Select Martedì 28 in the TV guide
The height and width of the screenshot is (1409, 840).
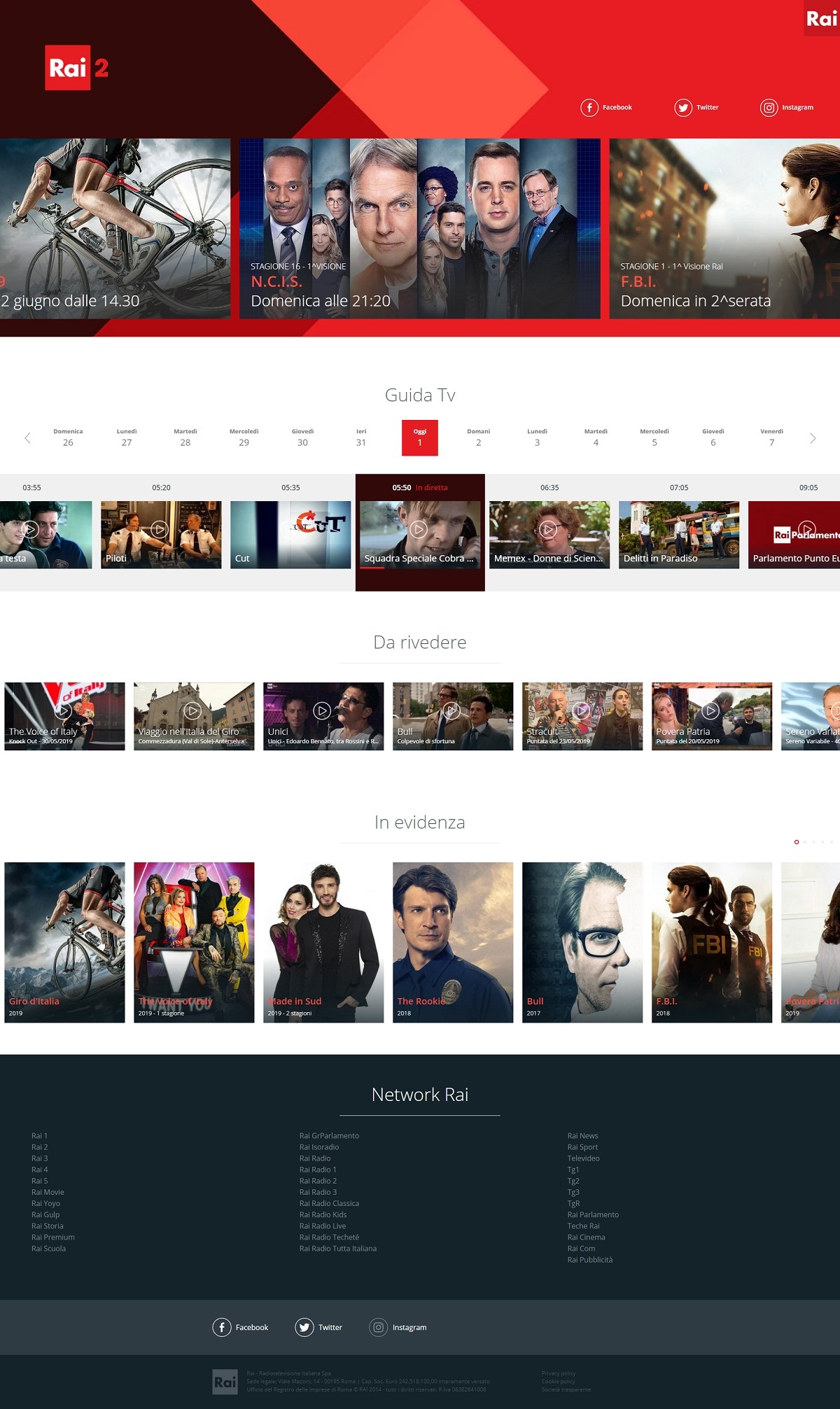pyautogui.click(x=185, y=437)
